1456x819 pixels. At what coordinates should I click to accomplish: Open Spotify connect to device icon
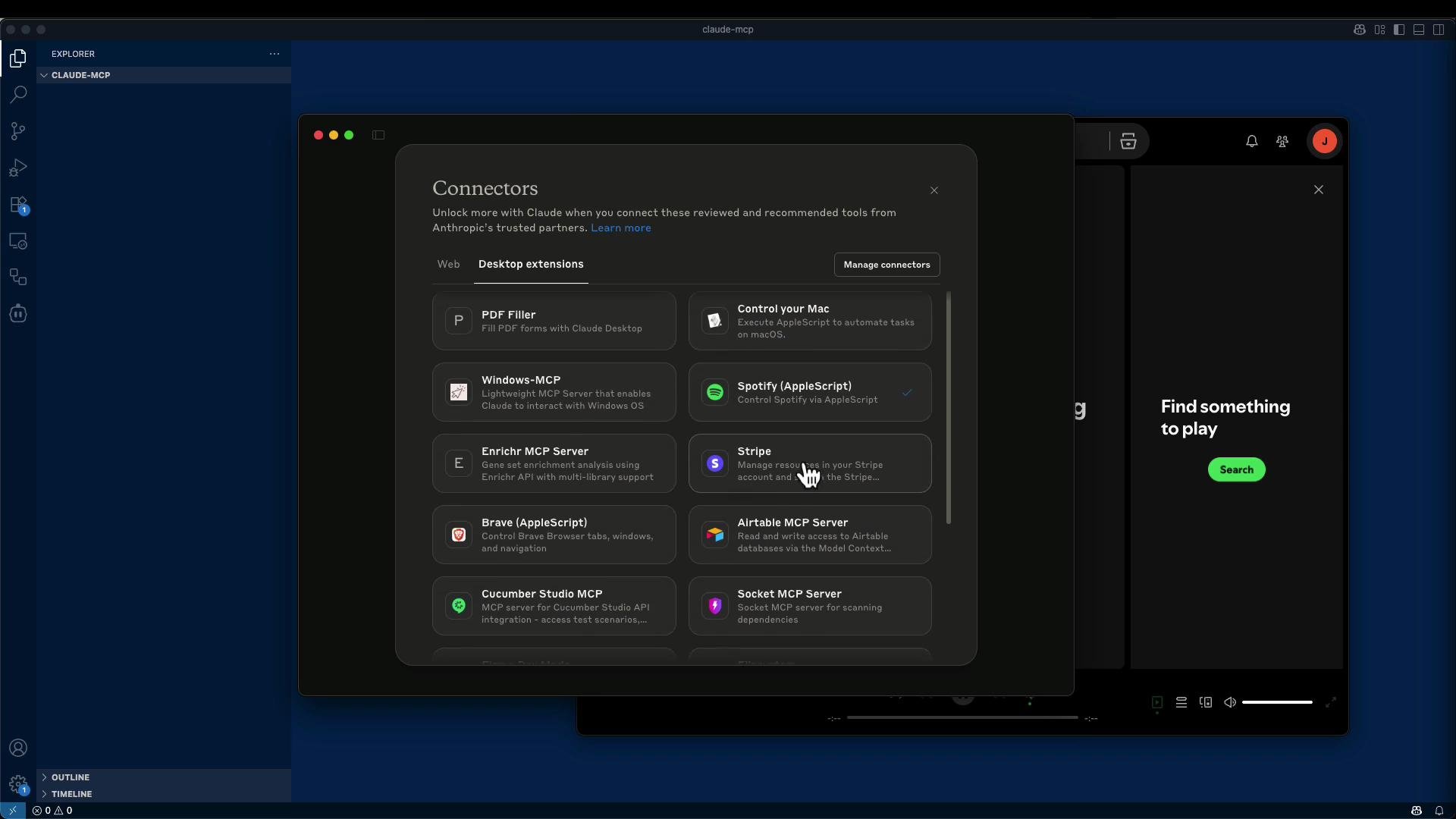coord(1206,702)
